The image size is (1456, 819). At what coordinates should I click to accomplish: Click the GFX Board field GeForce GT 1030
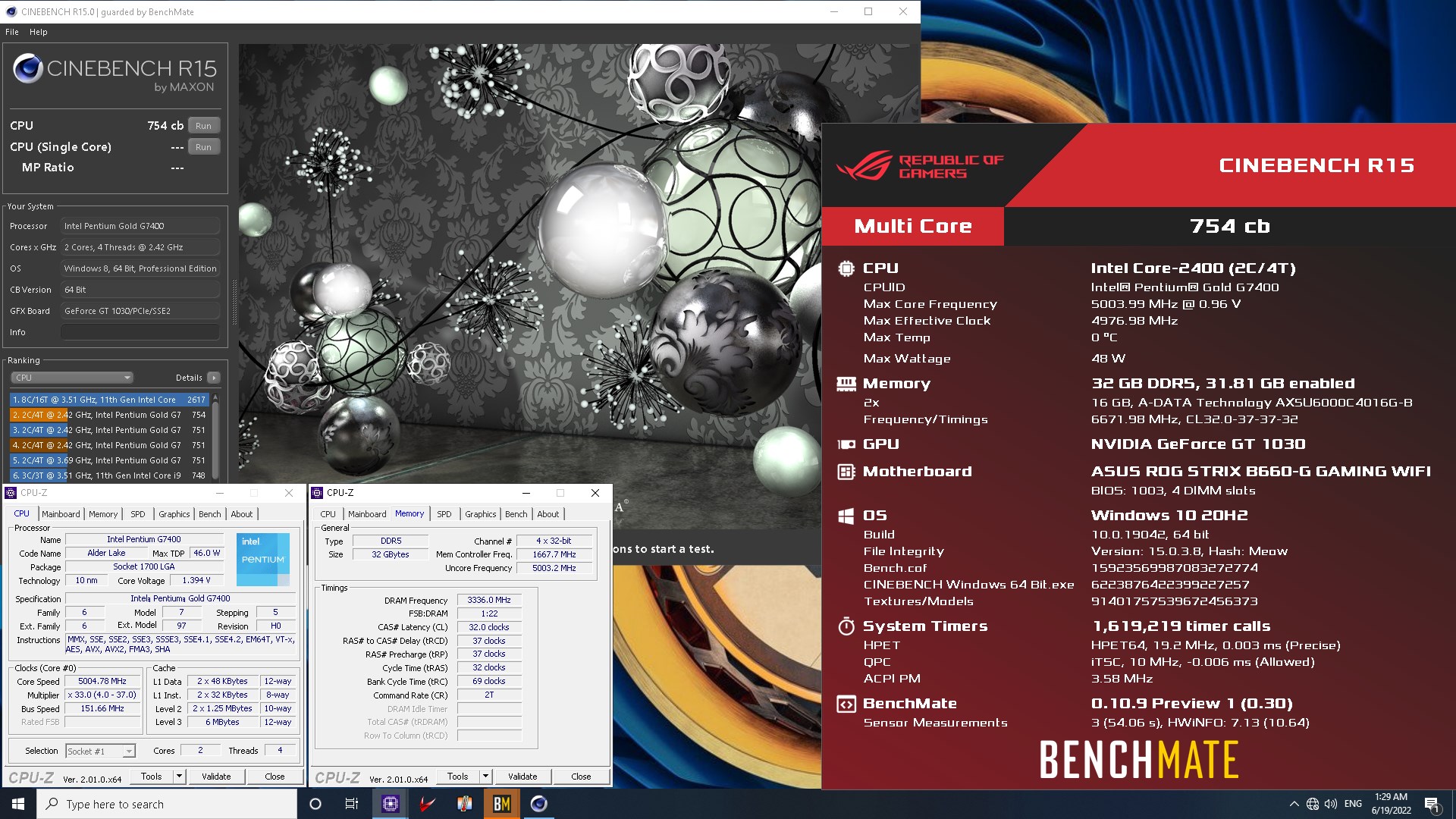tap(140, 311)
